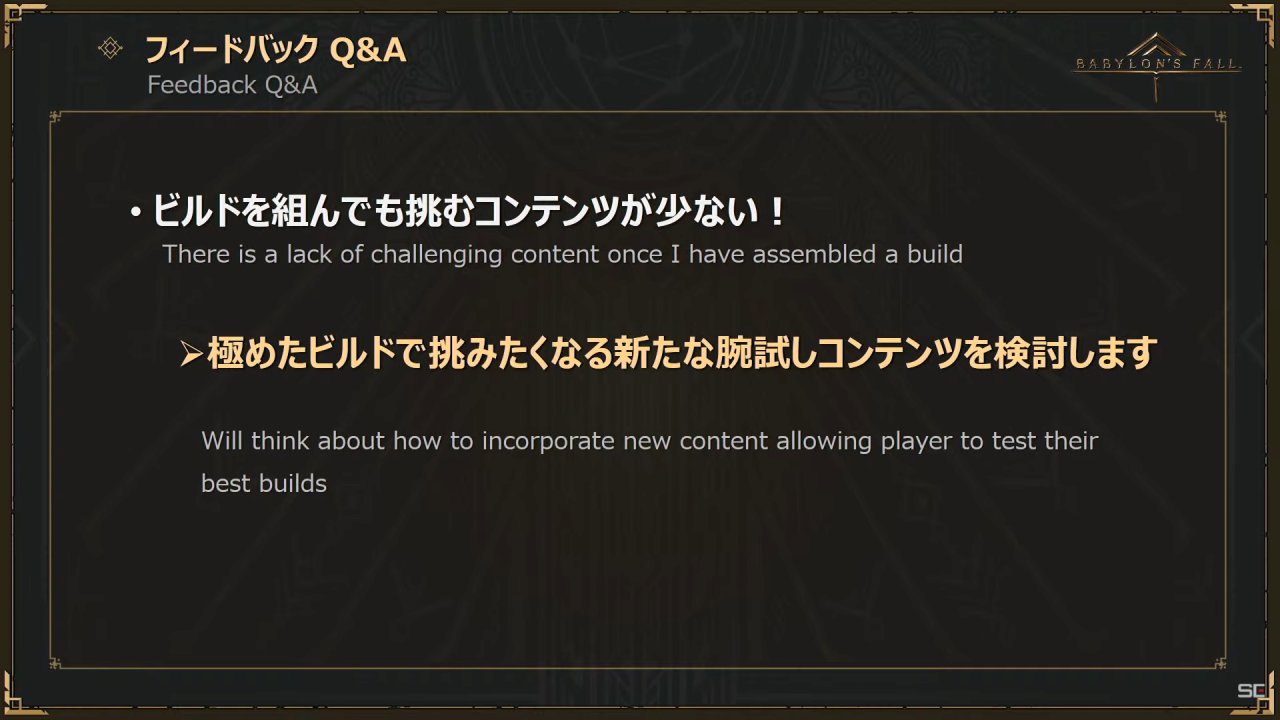This screenshot has width=1280, height=720.
Task: Click the arrow marker before the yellow answer
Action: (x=191, y=354)
